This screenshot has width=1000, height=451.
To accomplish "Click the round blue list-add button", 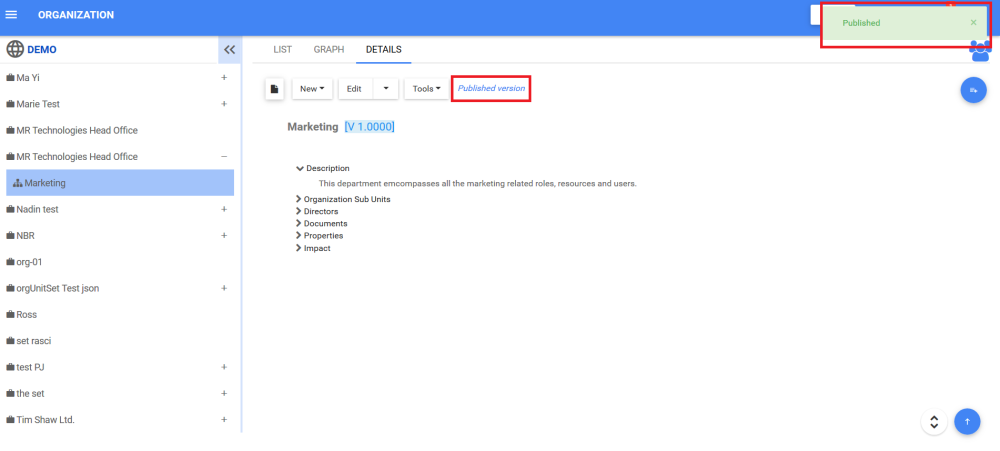I will click(x=973, y=91).
